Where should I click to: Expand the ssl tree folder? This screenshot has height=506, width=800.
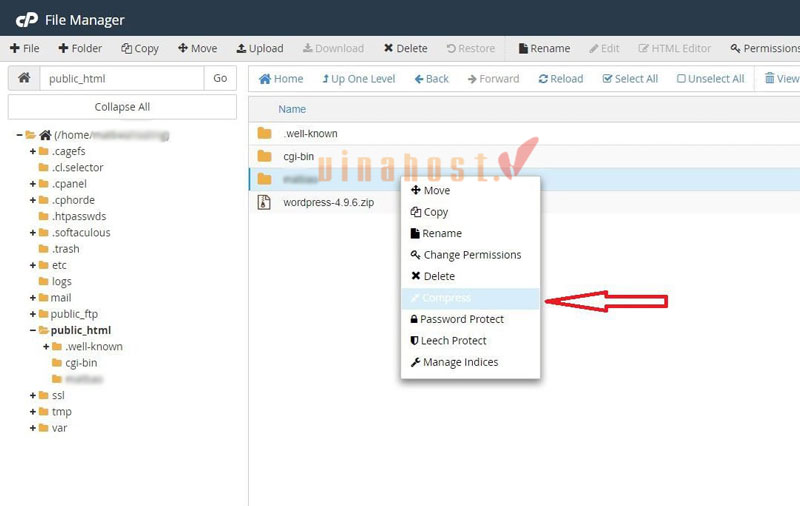pyautogui.click(x=33, y=396)
